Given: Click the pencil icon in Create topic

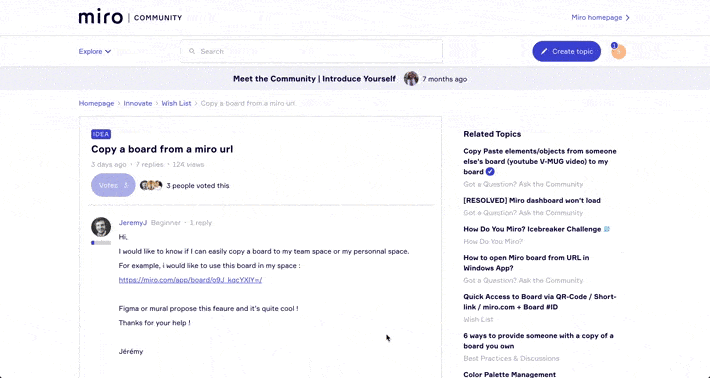Looking at the screenshot, I should point(544,52).
